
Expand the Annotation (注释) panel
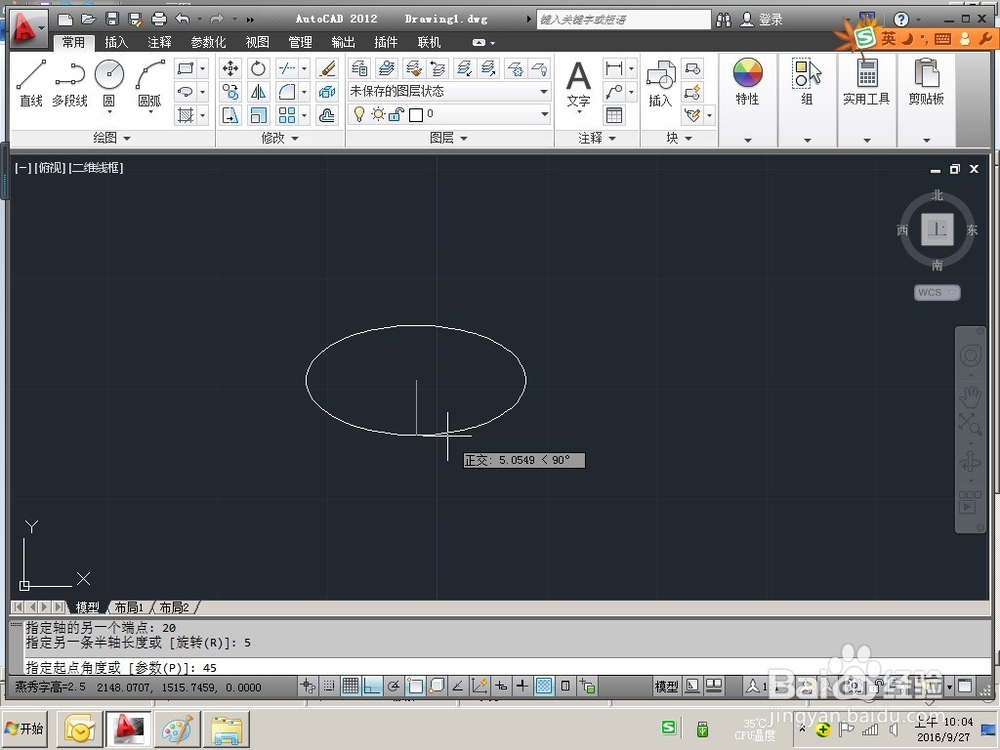pyautogui.click(x=598, y=138)
